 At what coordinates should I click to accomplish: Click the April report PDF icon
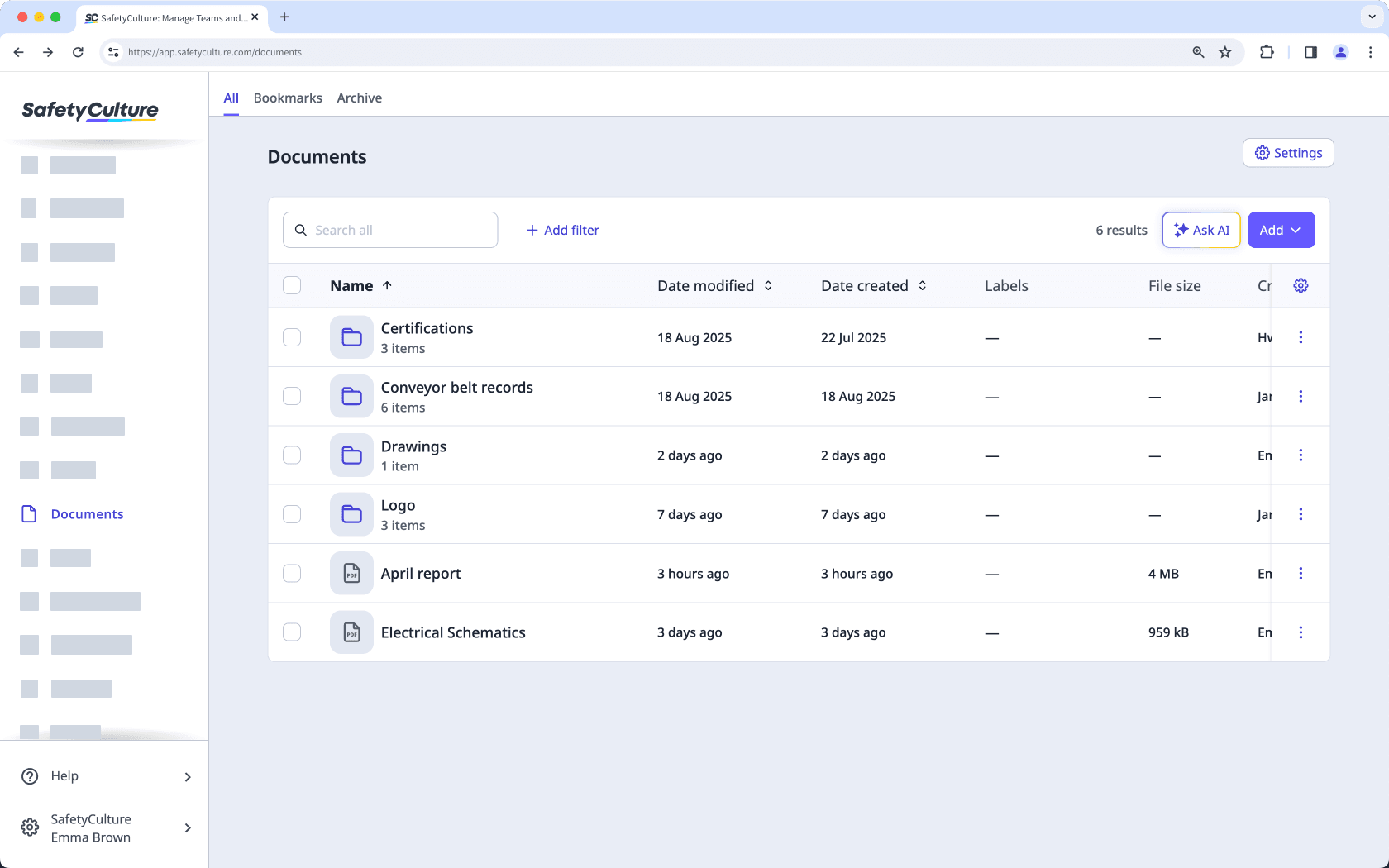[x=351, y=574]
